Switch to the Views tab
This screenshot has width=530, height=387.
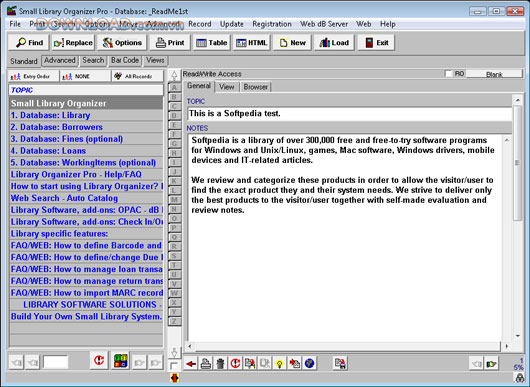(x=155, y=61)
